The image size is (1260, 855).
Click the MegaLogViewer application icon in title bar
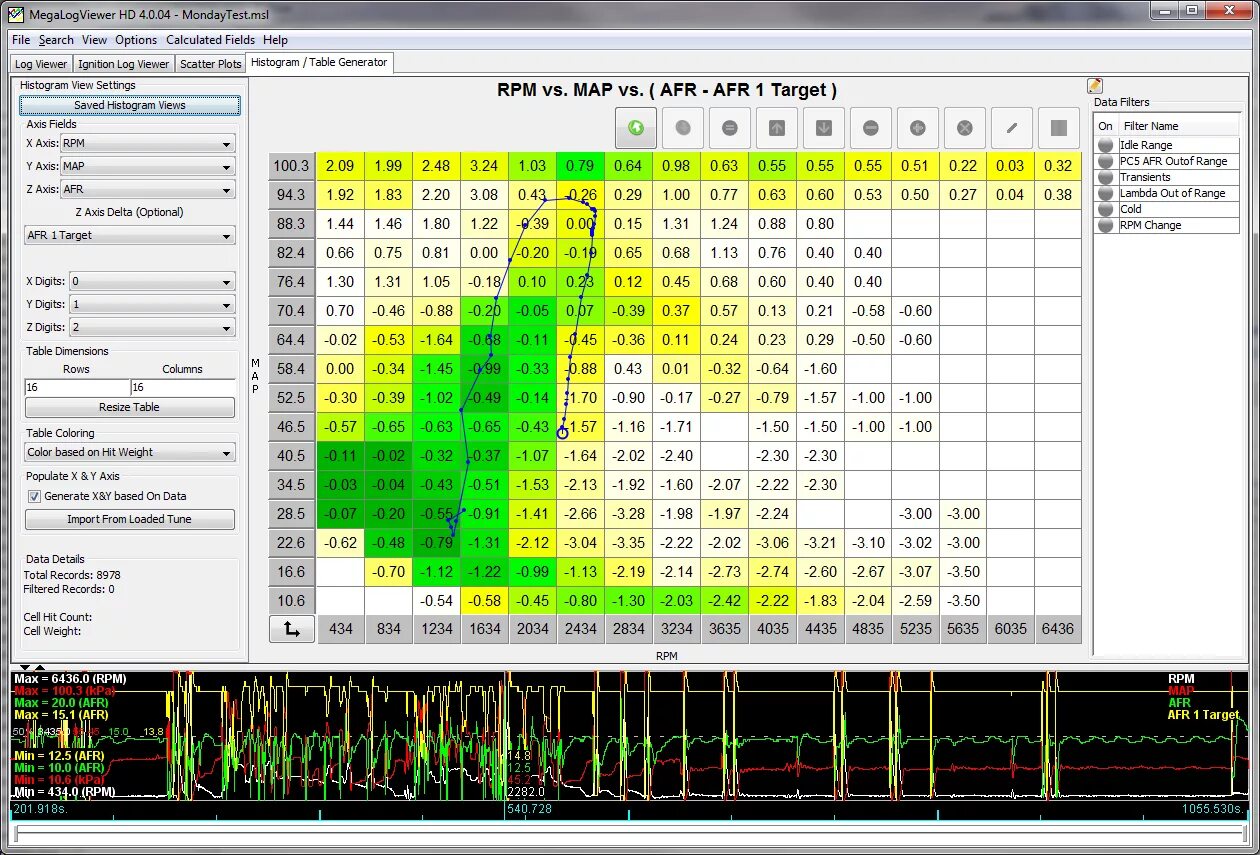[x=15, y=14]
